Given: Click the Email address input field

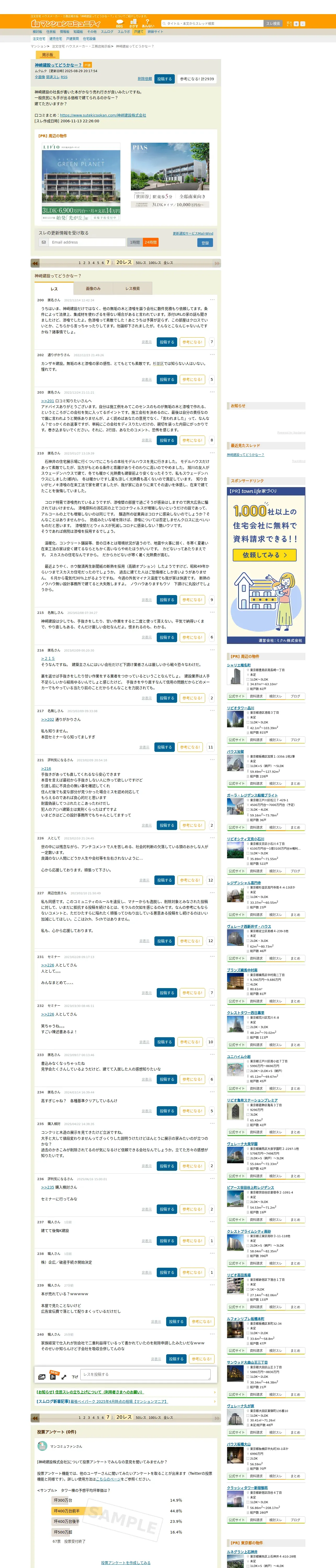Looking at the screenshot, I should (87, 242).
